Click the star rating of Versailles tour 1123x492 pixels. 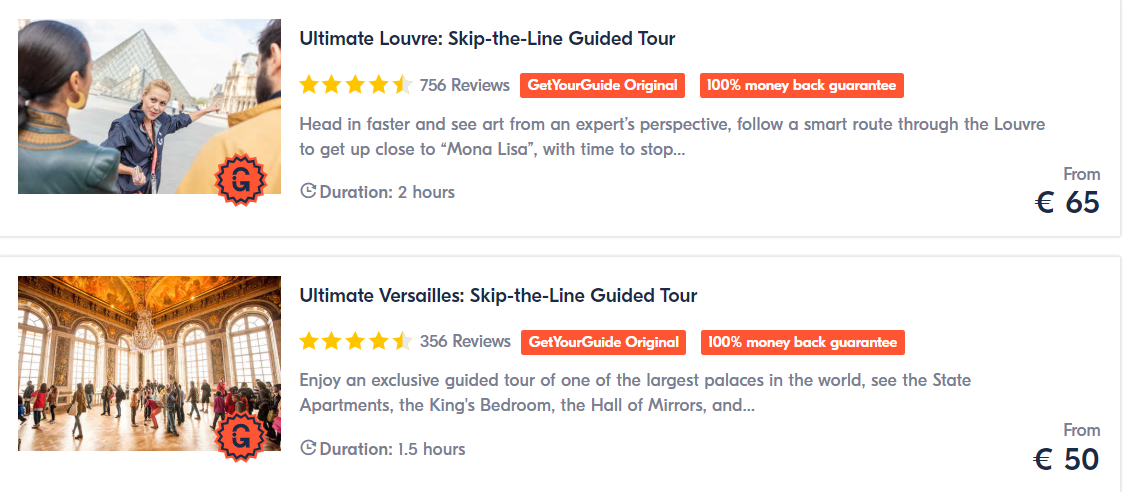356,342
